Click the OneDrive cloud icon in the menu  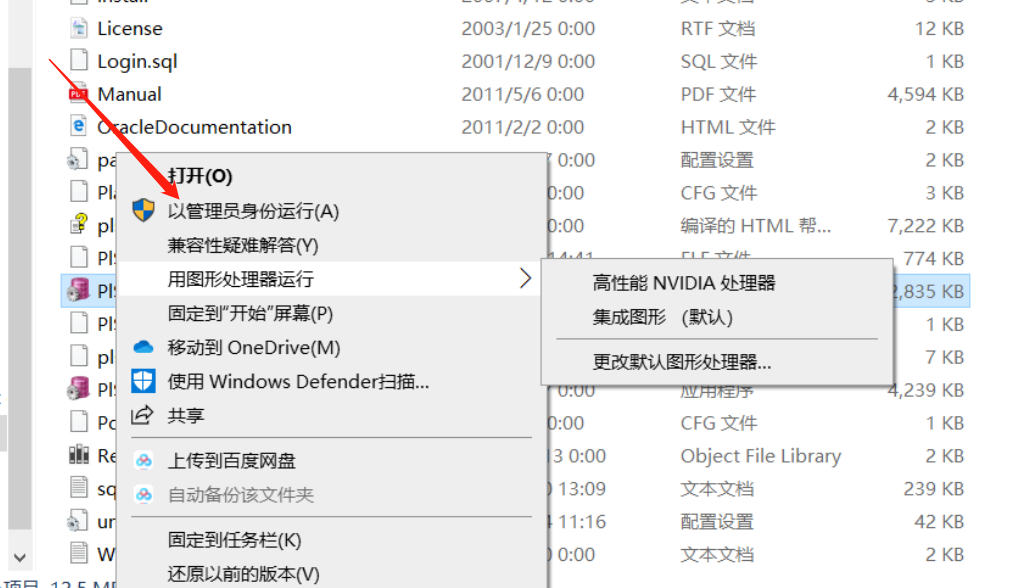coord(143,347)
